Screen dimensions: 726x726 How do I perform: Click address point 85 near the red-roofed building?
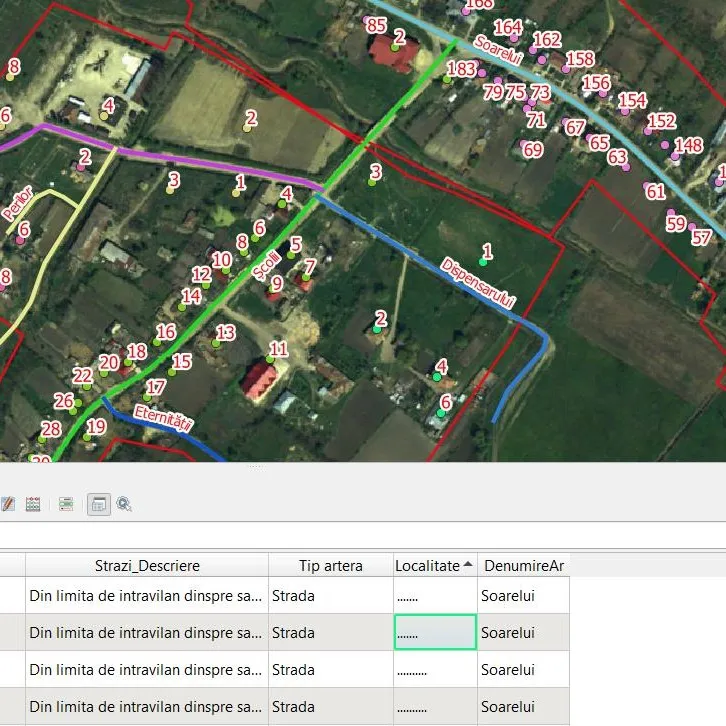coord(370,39)
